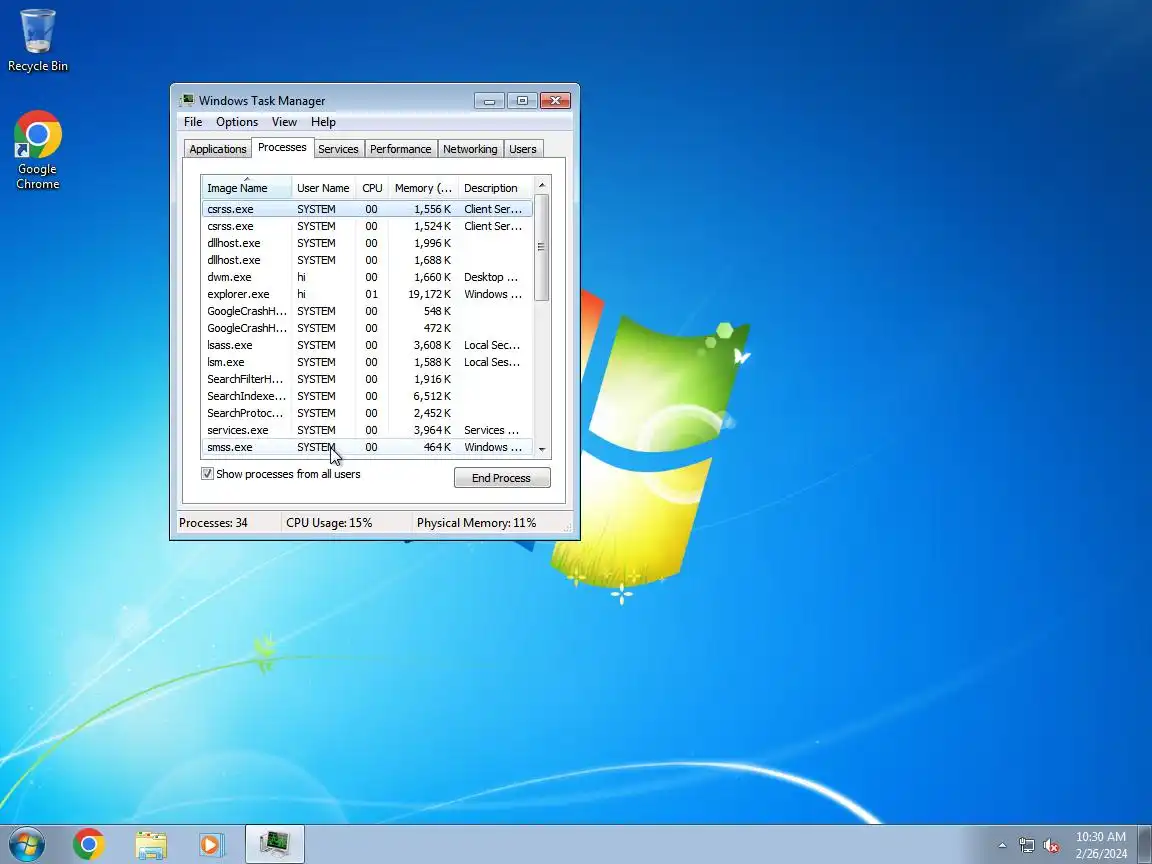Screen dimensions: 1152x864
Task: Click Physical Memory: 11% status entry
Action: pos(476,523)
